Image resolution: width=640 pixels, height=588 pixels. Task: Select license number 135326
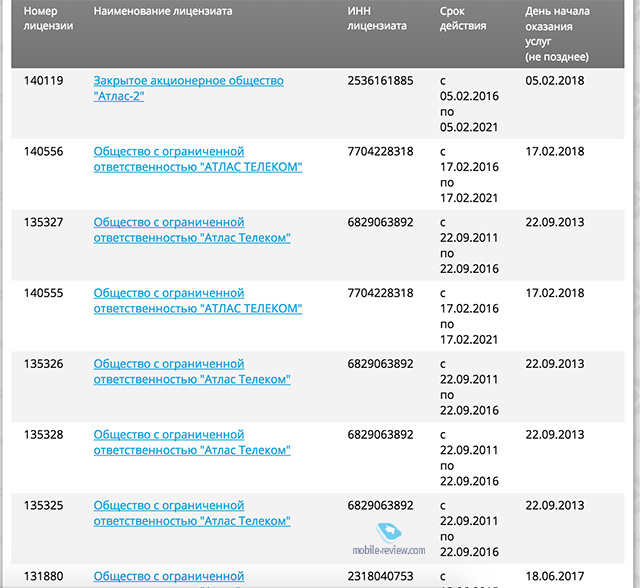pyautogui.click(x=43, y=364)
